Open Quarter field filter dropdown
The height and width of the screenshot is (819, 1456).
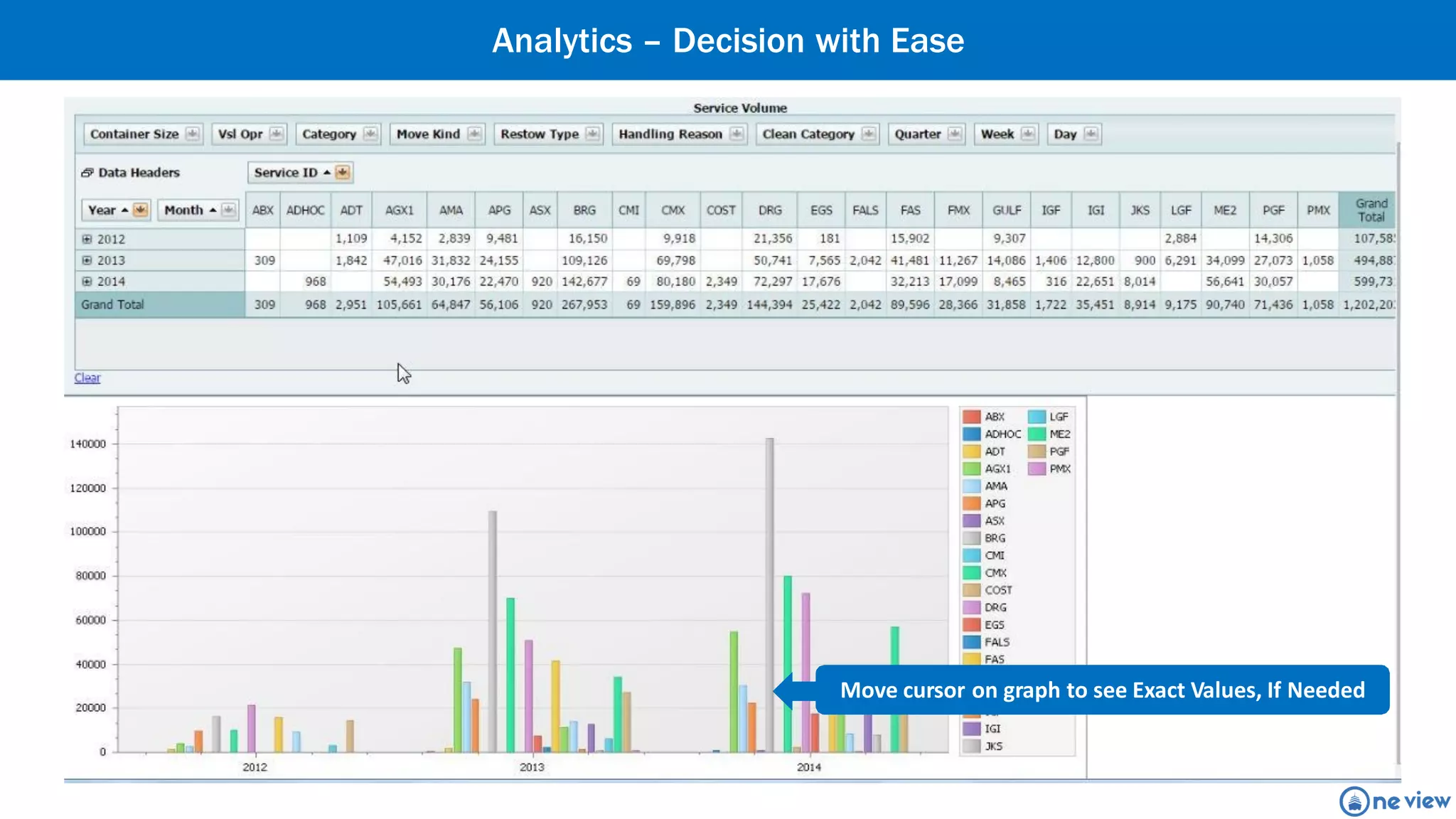(954, 134)
